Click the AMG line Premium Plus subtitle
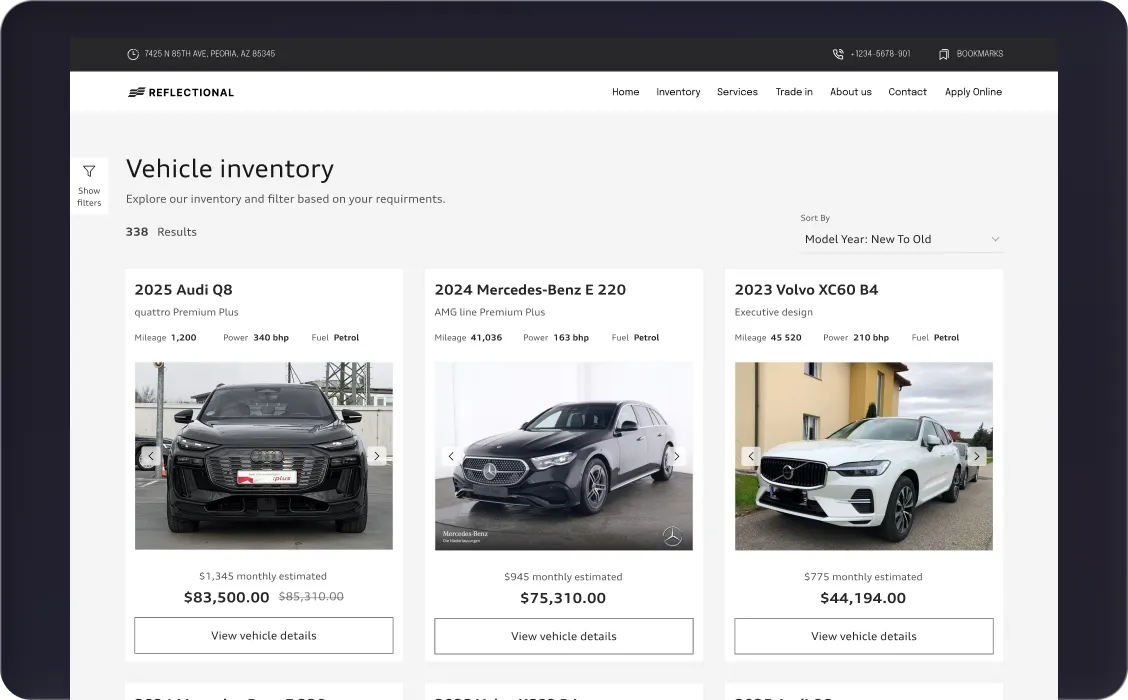The width and height of the screenshot is (1128, 700). (490, 312)
